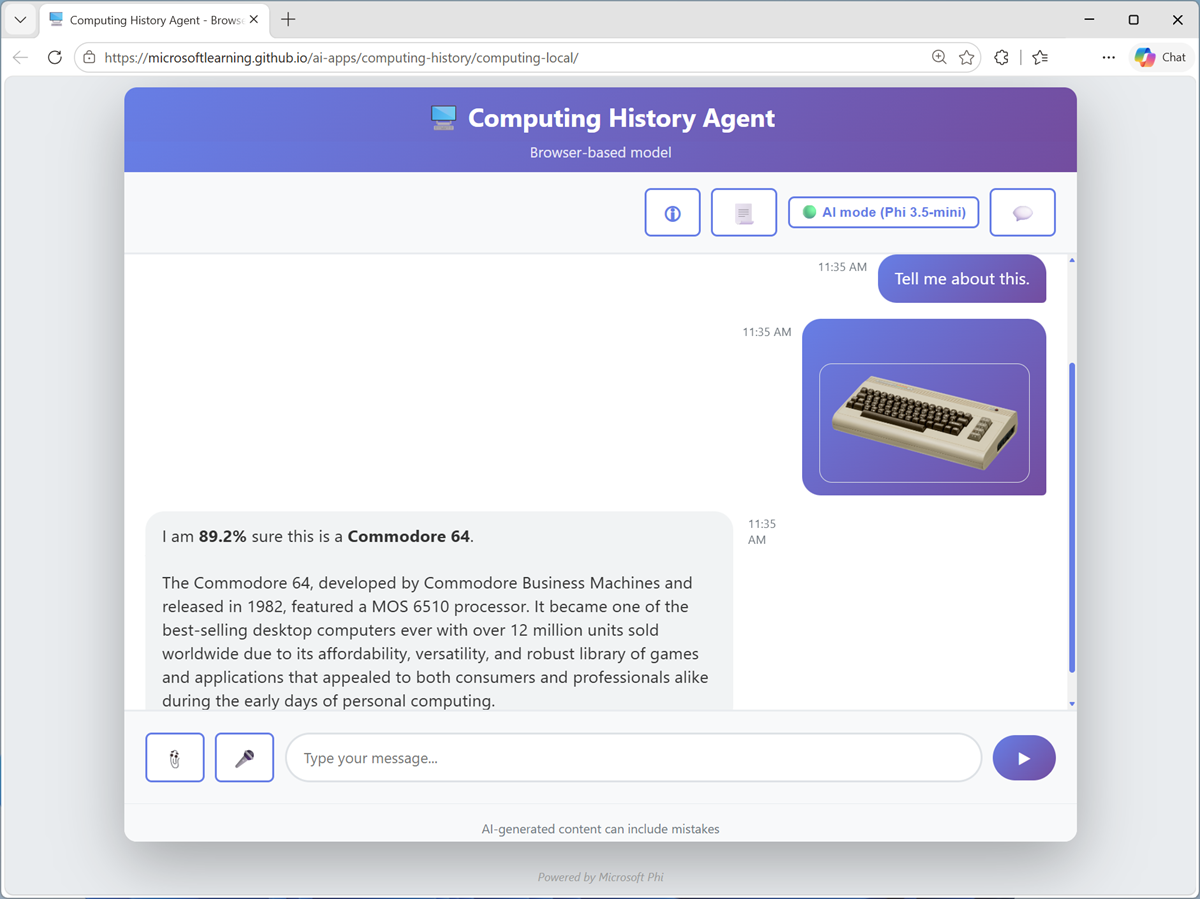Screen dimensions: 1200x899
Task: Click 'AI-generated content can include mistakes' notice
Action: (x=600, y=829)
